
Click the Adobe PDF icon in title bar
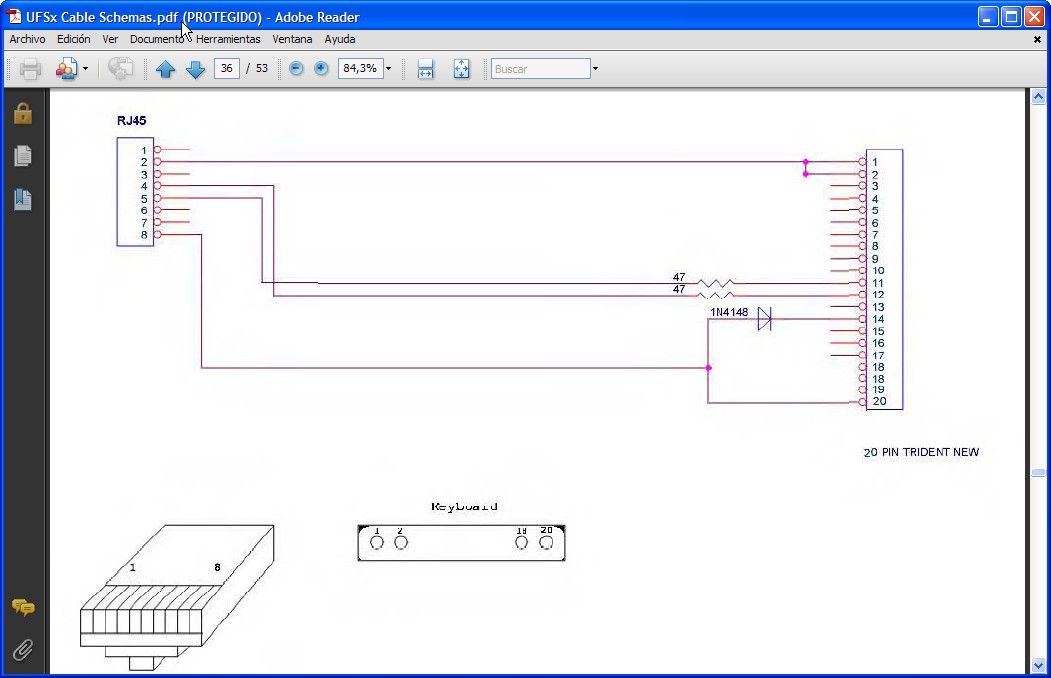[x=14, y=17]
